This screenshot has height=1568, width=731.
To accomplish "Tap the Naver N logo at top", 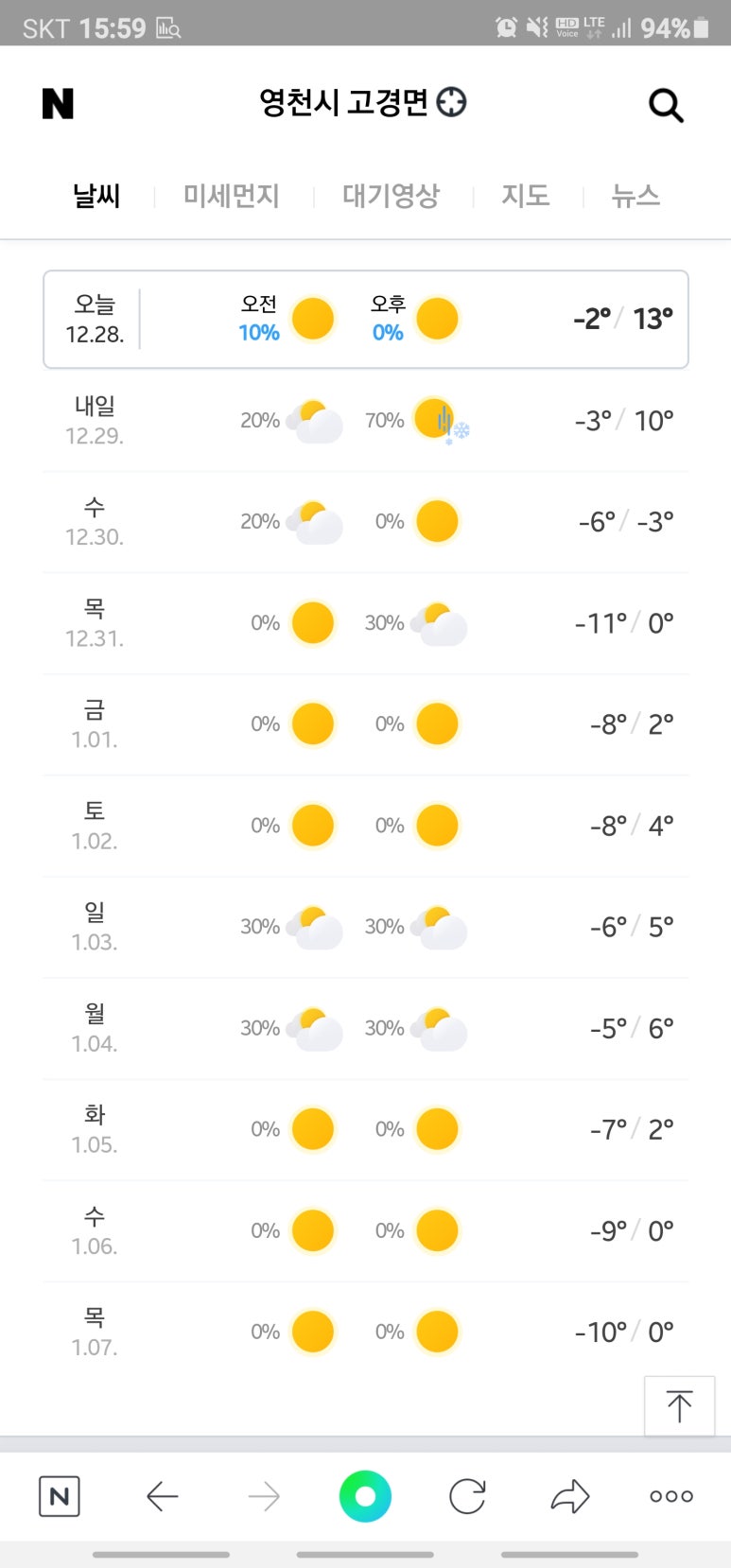I will click(x=58, y=104).
